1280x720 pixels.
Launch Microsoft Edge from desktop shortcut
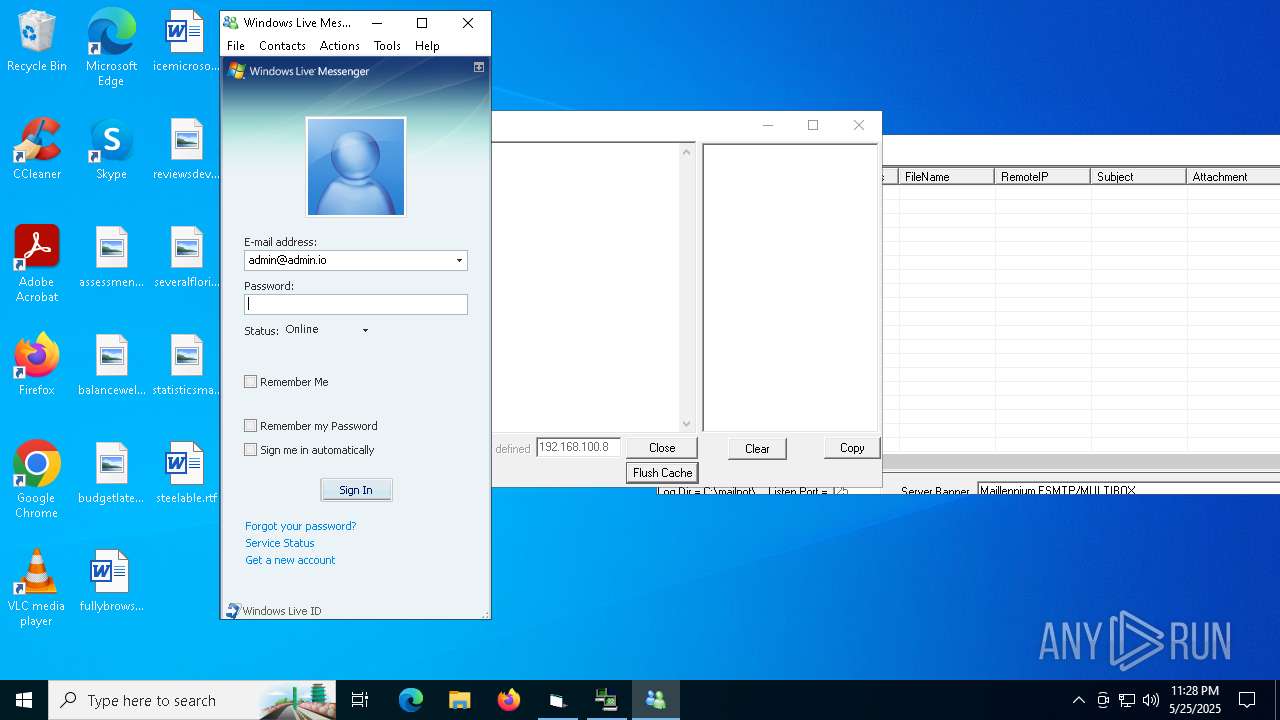tap(111, 47)
